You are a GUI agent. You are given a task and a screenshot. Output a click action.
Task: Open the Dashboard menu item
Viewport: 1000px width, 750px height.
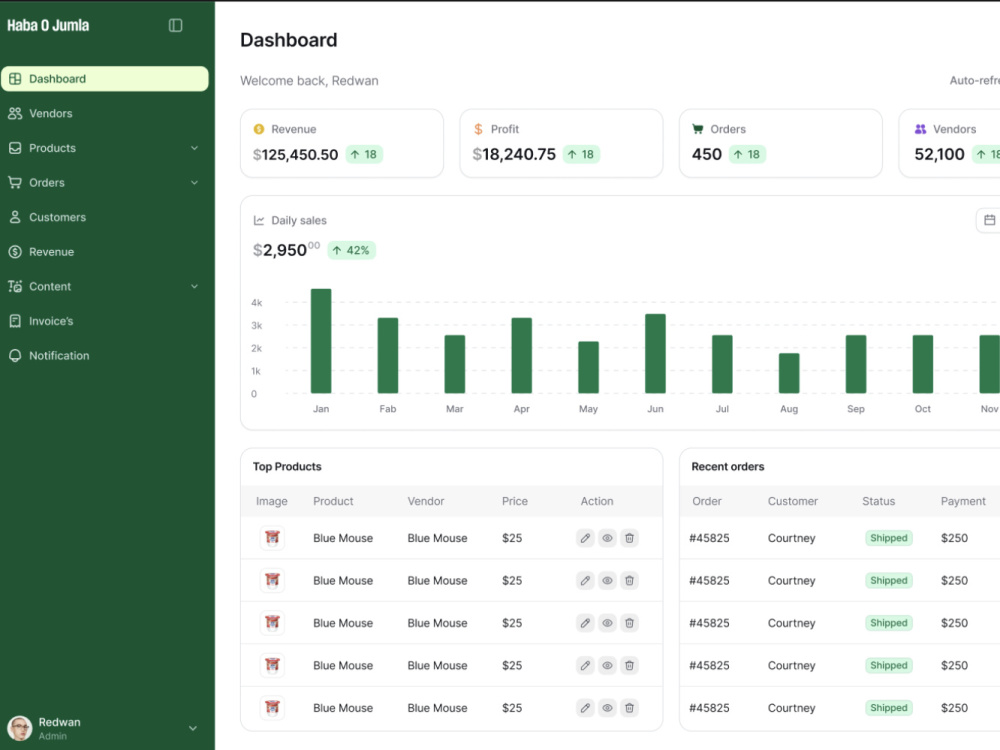105,78
